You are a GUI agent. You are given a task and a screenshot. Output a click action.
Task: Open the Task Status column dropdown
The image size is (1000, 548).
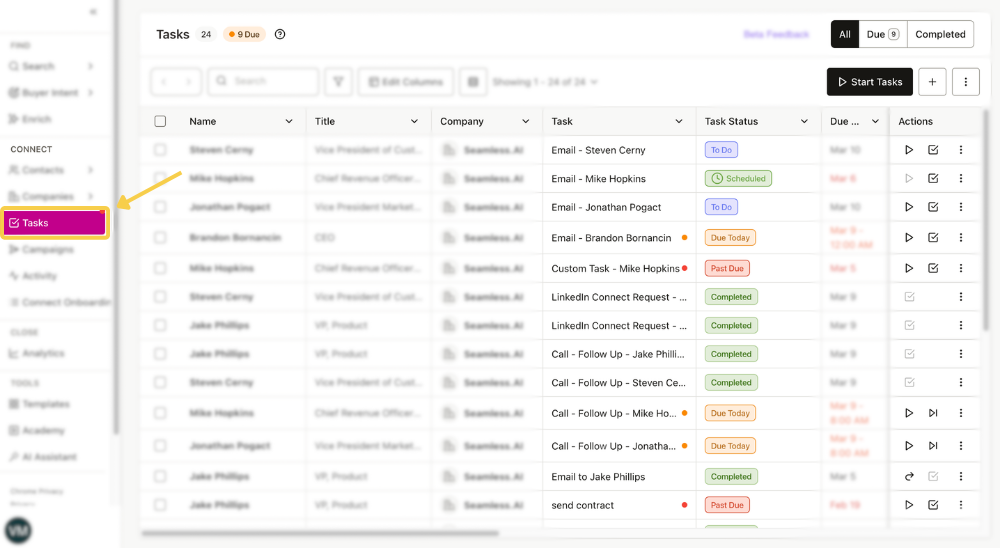(804, 121)
